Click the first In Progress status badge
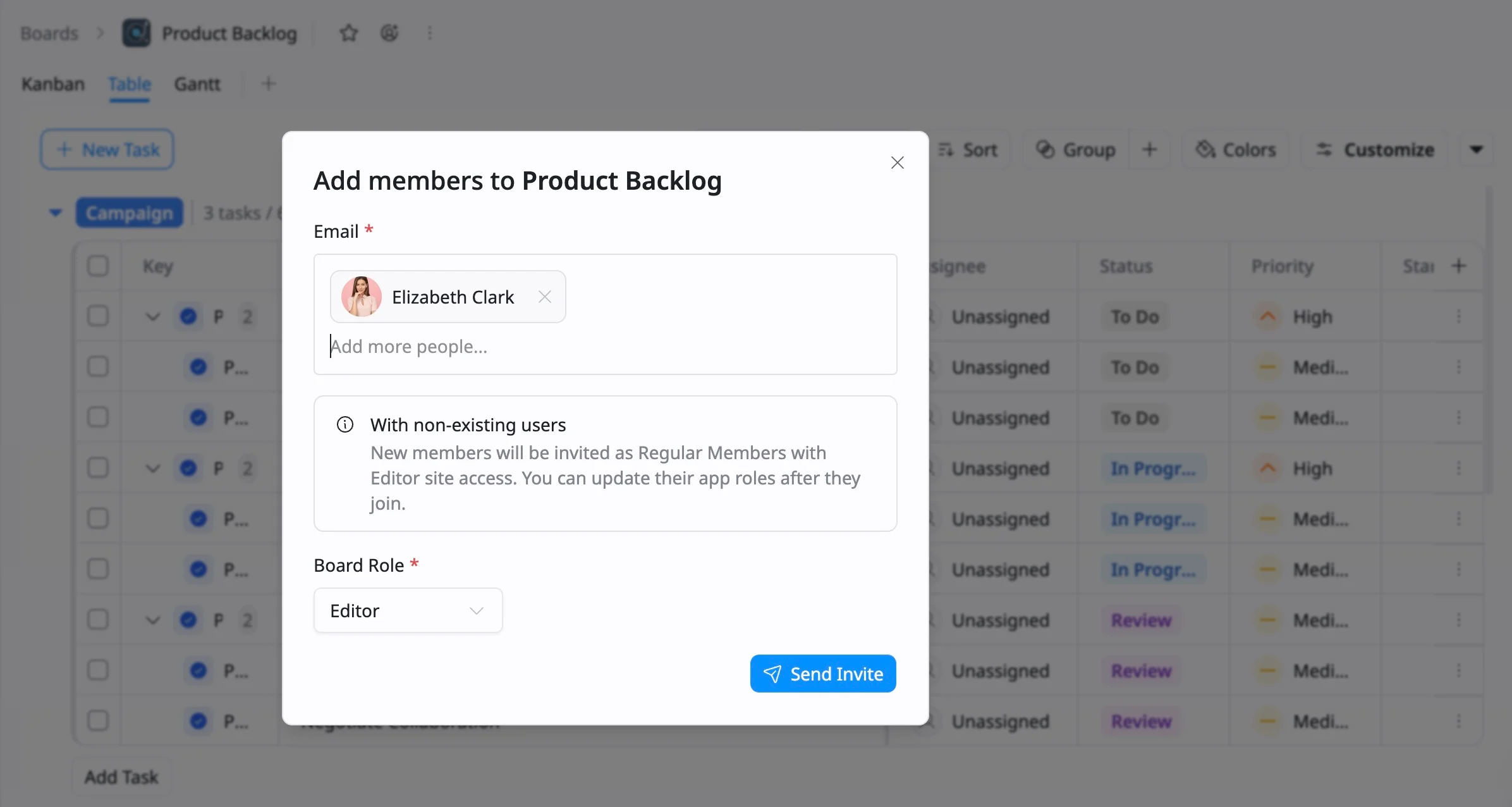 pos(1154,469)
